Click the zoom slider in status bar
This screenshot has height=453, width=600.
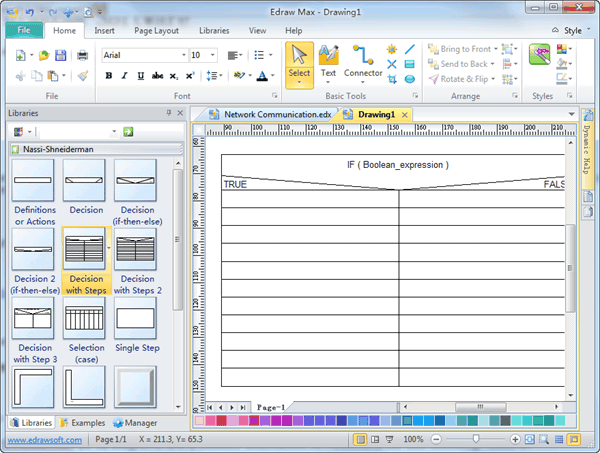[475, 439]
